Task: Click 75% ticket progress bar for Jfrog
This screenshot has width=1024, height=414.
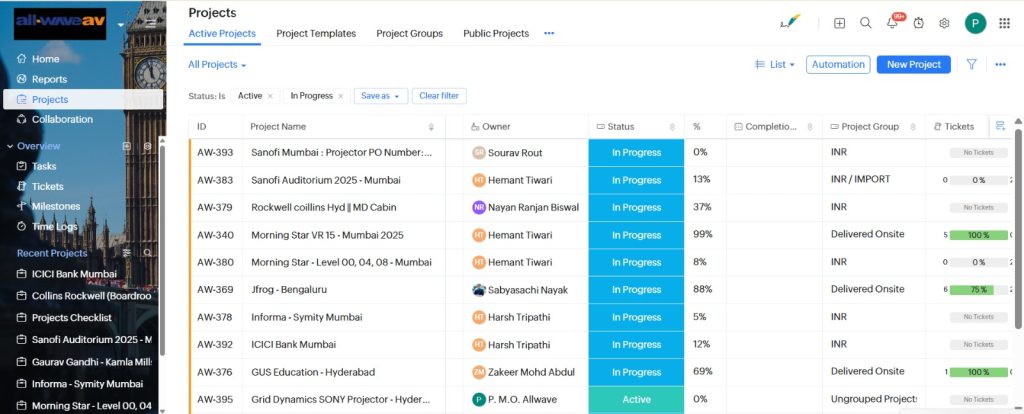Action: point(978,289)
